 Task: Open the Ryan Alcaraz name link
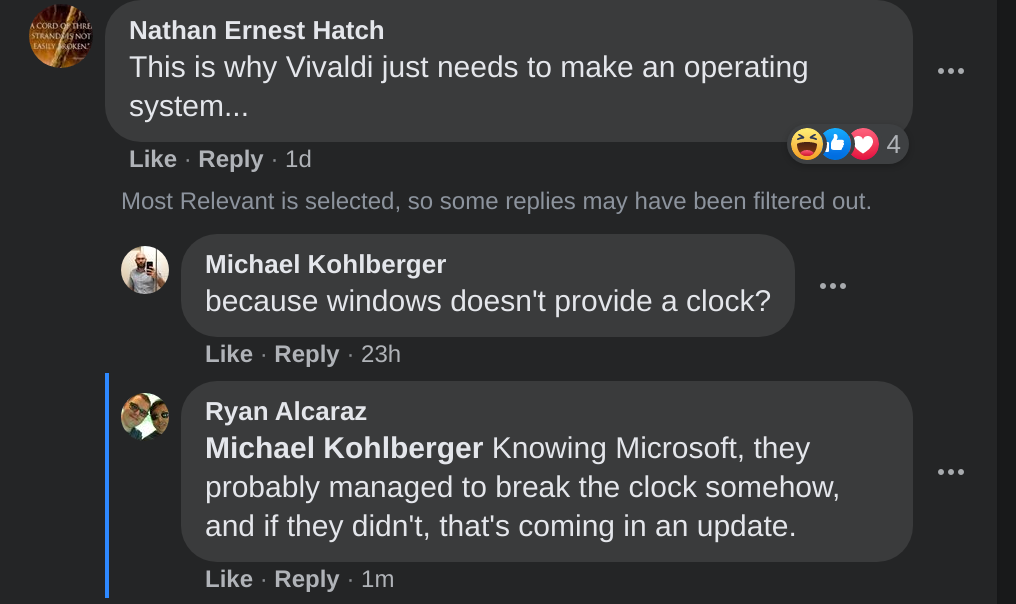[286, 411]
